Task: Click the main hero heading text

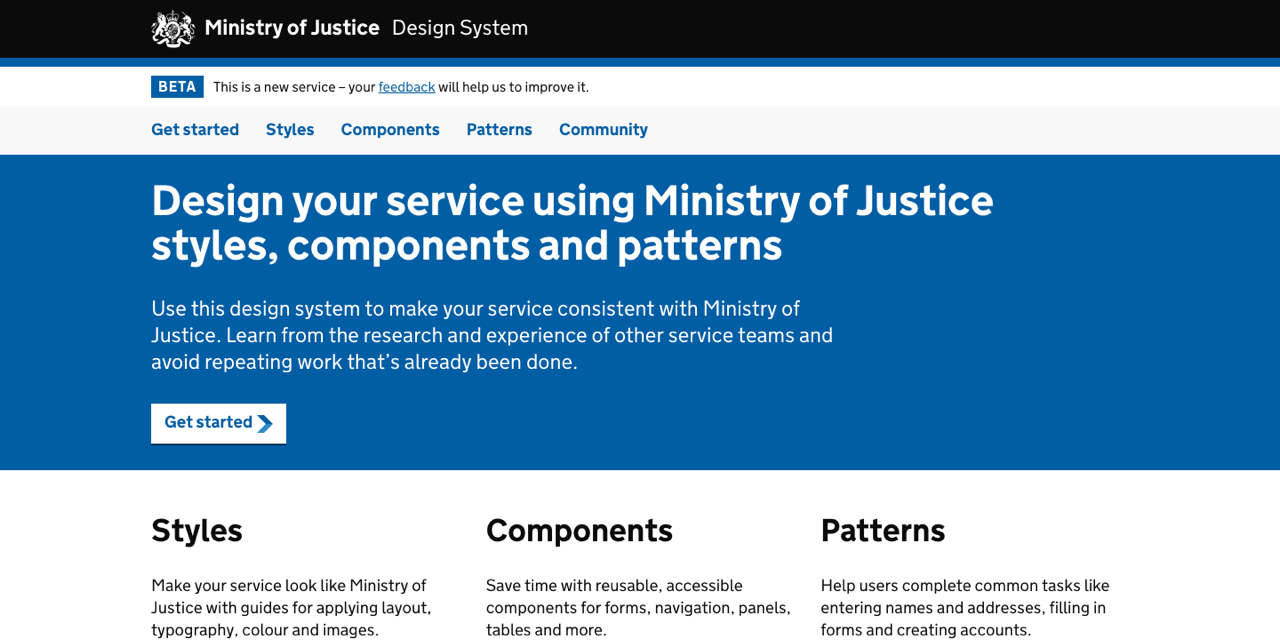Action: click(572, 223)
